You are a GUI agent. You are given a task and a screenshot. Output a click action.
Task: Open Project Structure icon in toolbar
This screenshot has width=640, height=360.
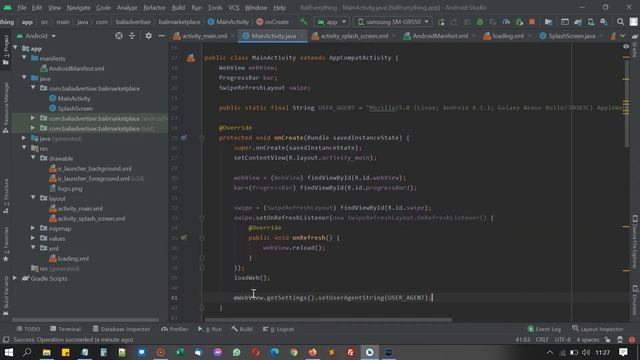click(548, 22)
